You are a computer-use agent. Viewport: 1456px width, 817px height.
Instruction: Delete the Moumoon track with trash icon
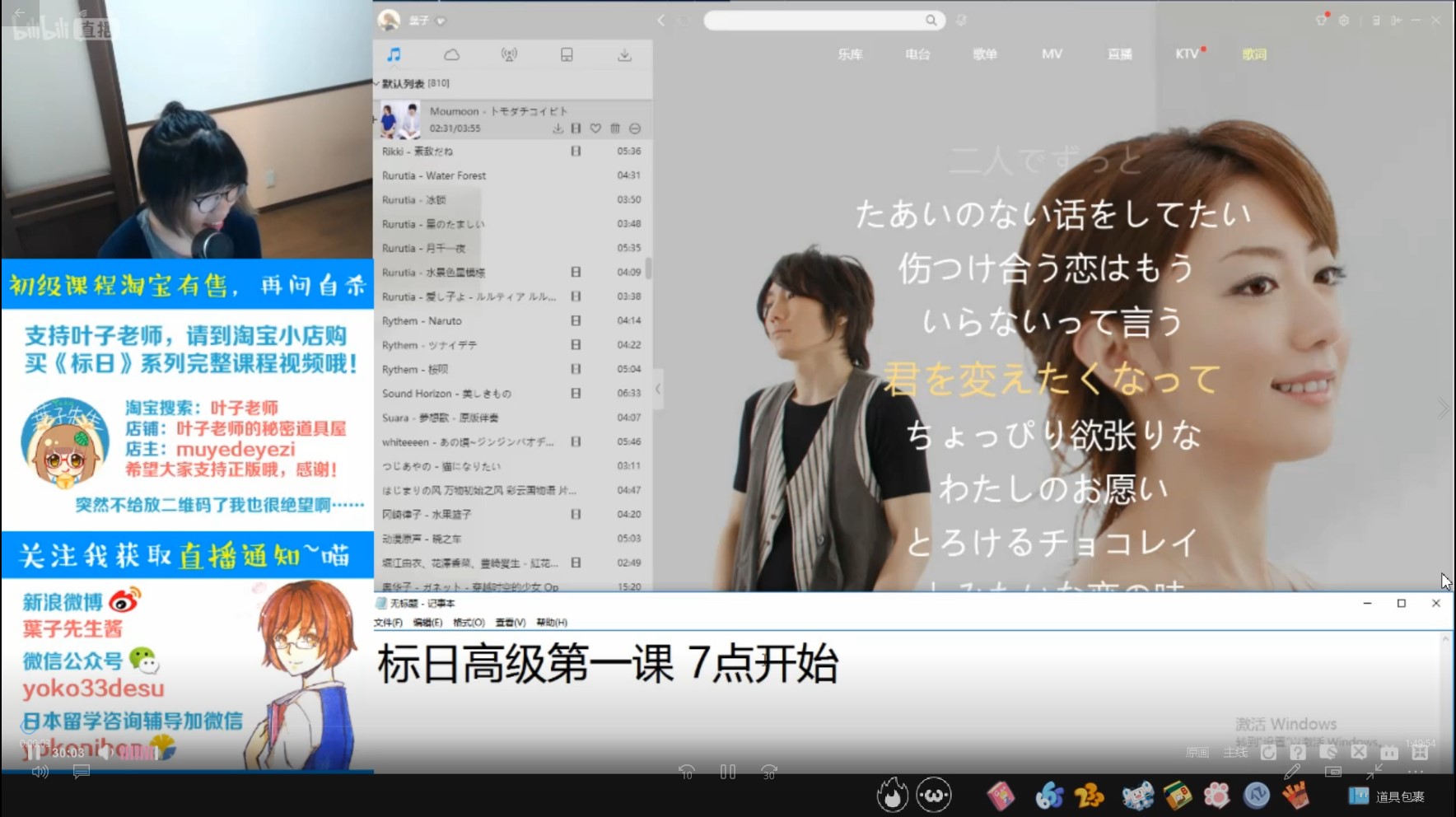click(x=615, y=128)
